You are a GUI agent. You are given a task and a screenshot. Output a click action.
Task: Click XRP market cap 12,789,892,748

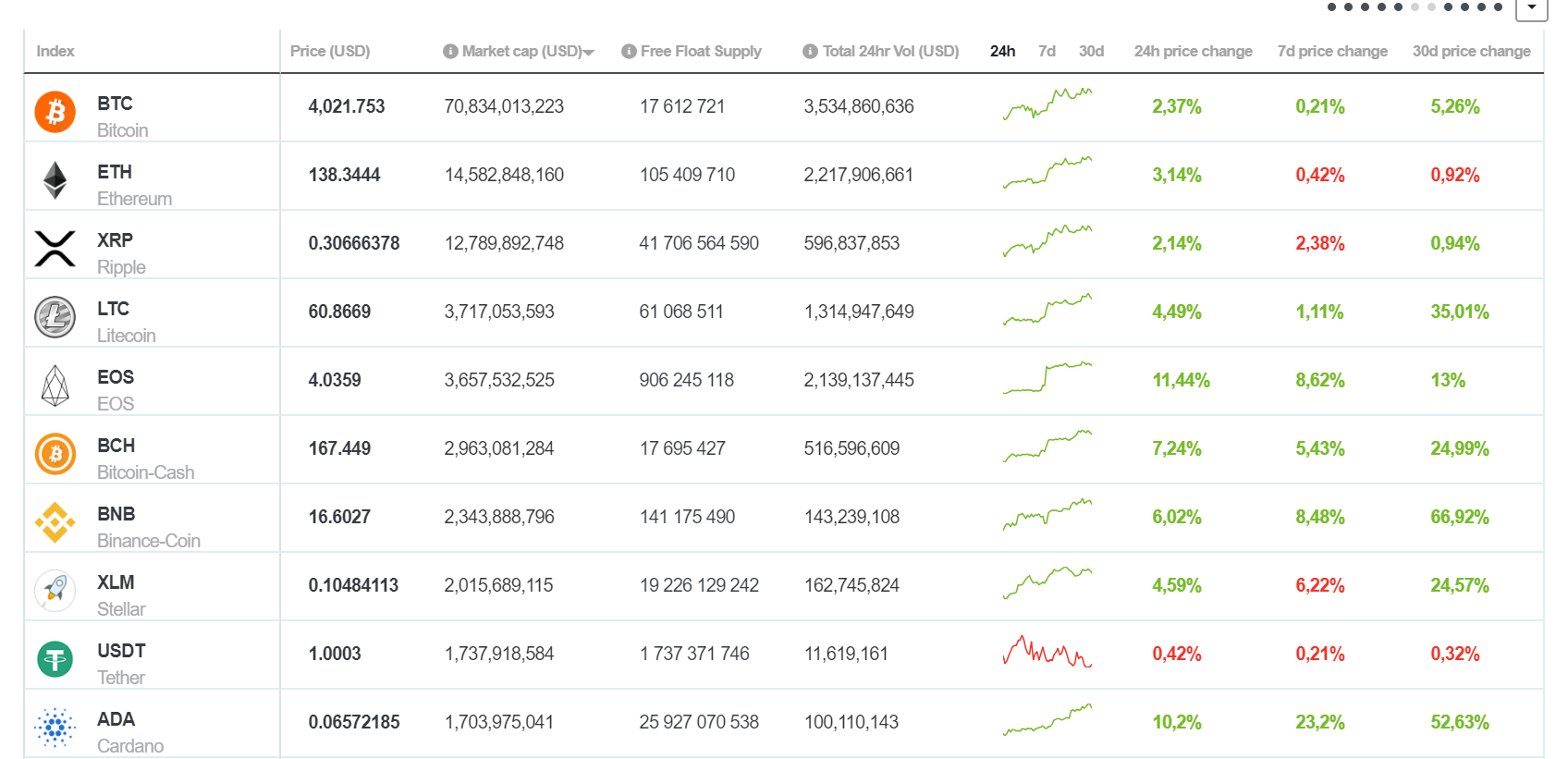coord(504,243)
